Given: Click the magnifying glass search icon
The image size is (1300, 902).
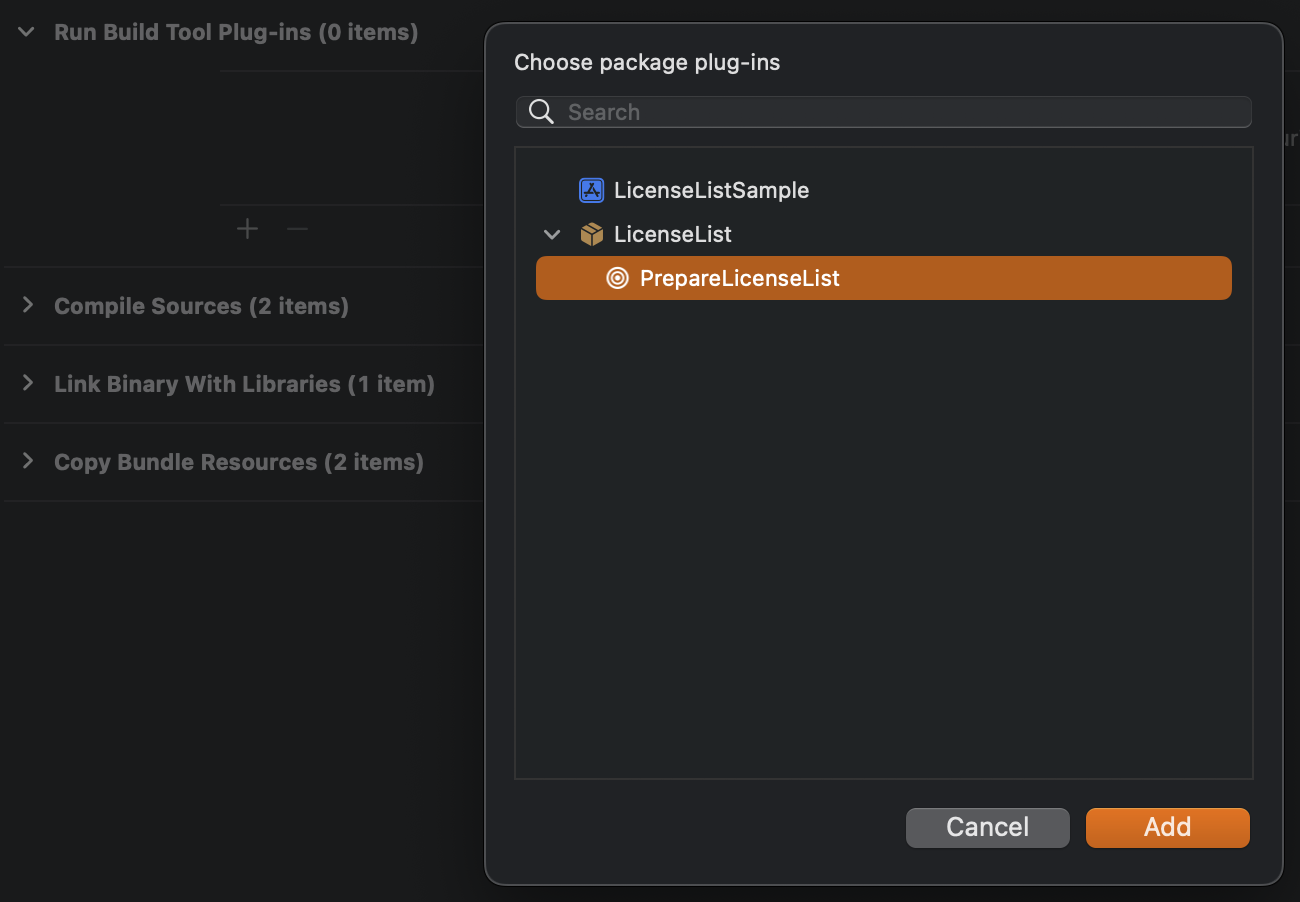Looking at the screenshot, I should 541,112.
